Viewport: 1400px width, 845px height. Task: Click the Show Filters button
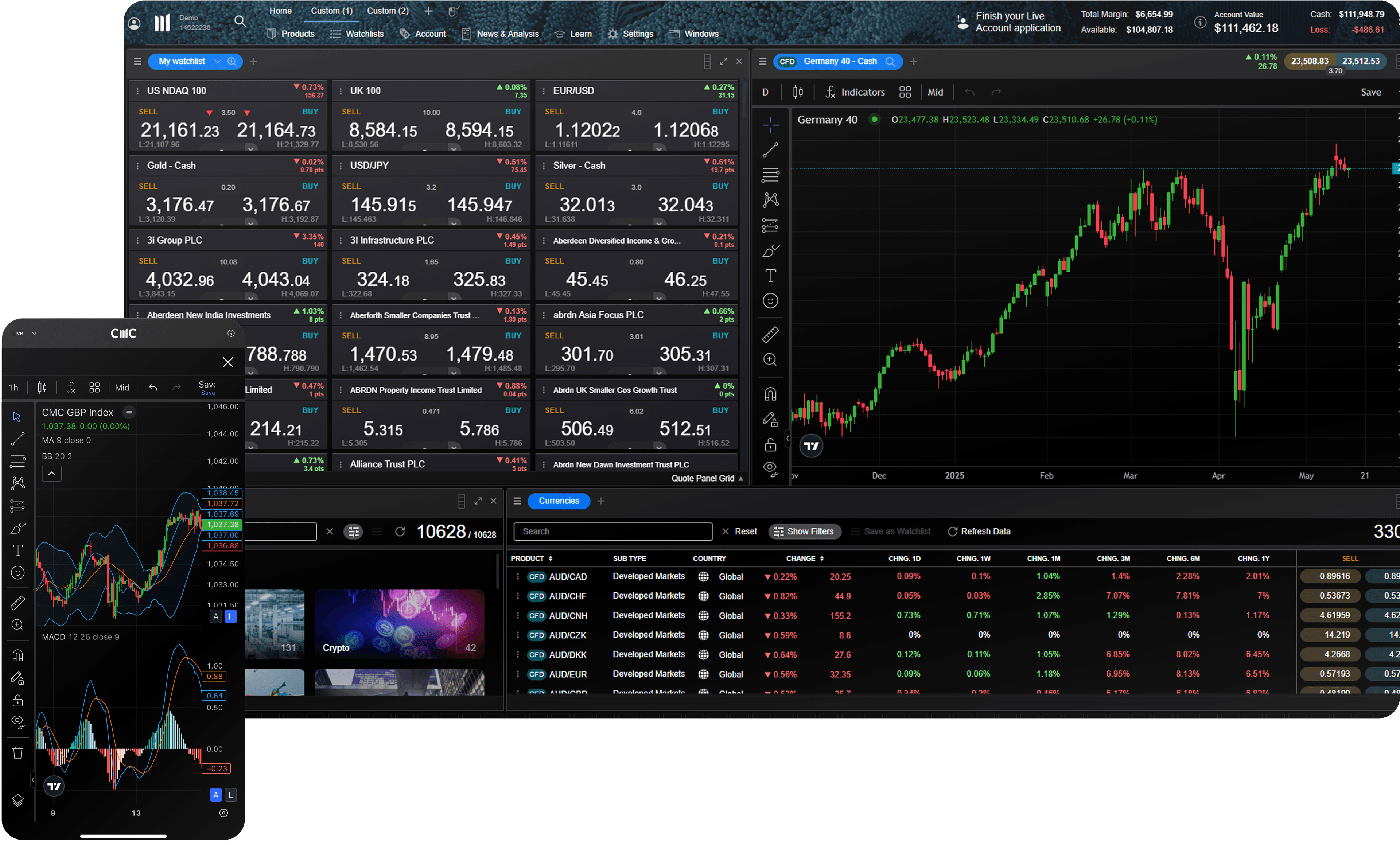point(805,531)
